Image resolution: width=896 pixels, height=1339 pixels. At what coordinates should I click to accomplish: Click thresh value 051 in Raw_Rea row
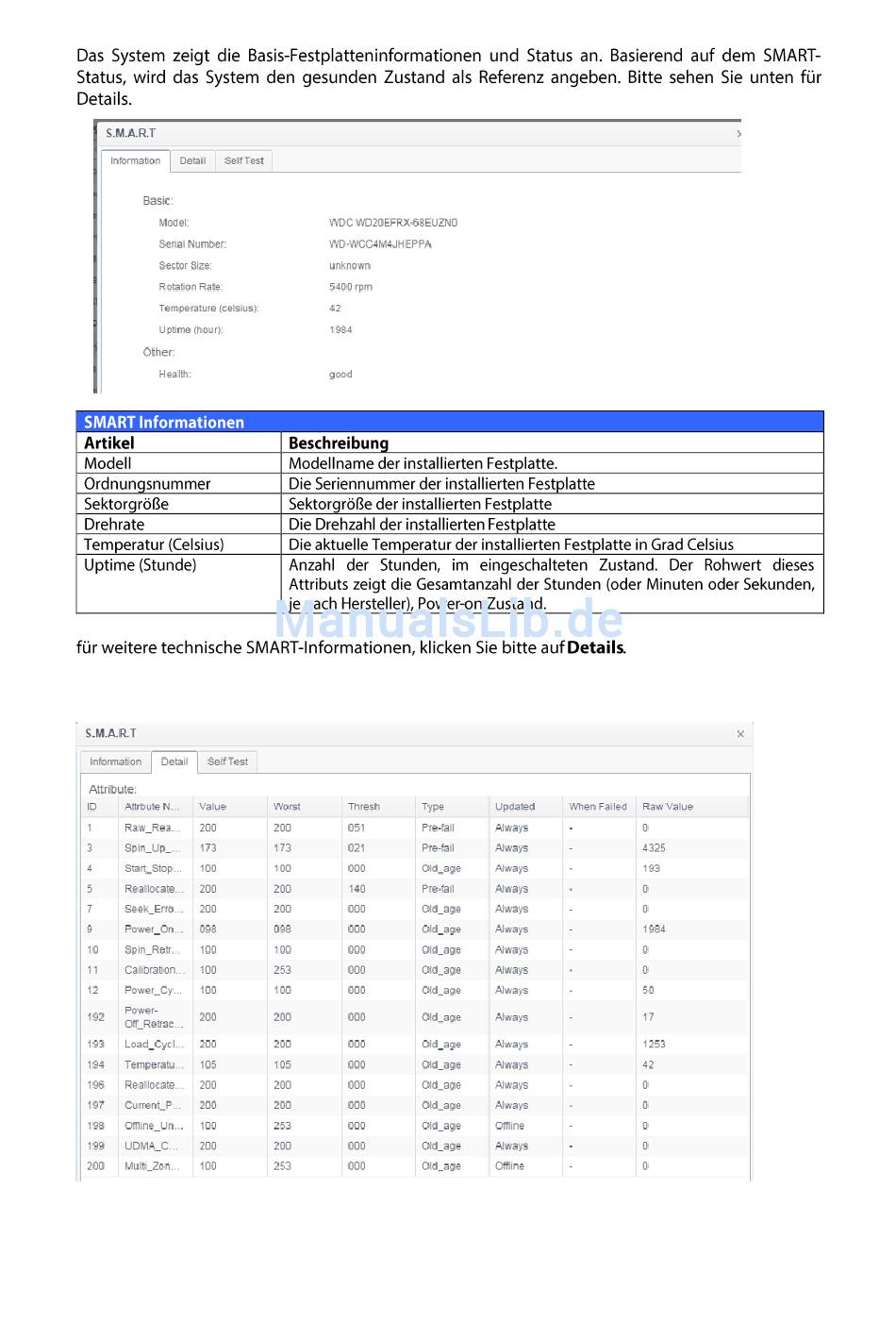coord(357,828)
